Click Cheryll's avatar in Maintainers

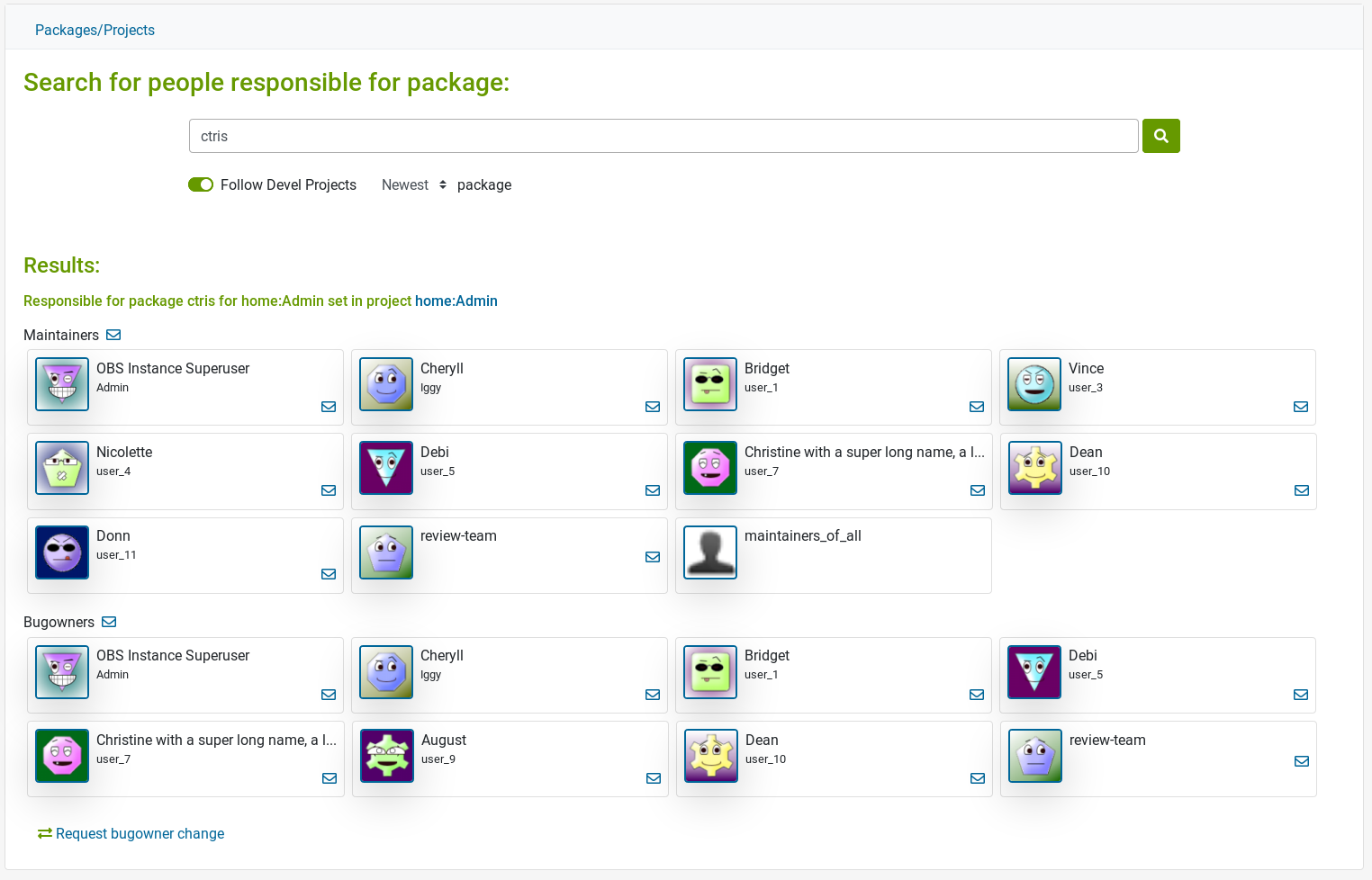tap(386, 384)
